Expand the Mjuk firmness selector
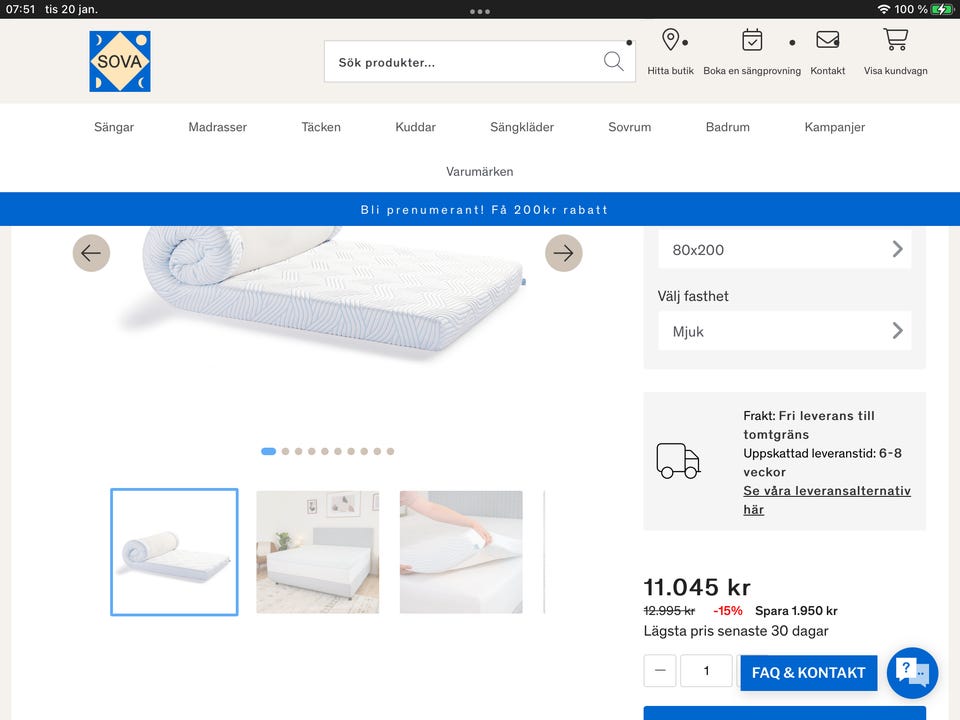The width and height of the screenshot is (960, 720). click(x=784, y=331)
